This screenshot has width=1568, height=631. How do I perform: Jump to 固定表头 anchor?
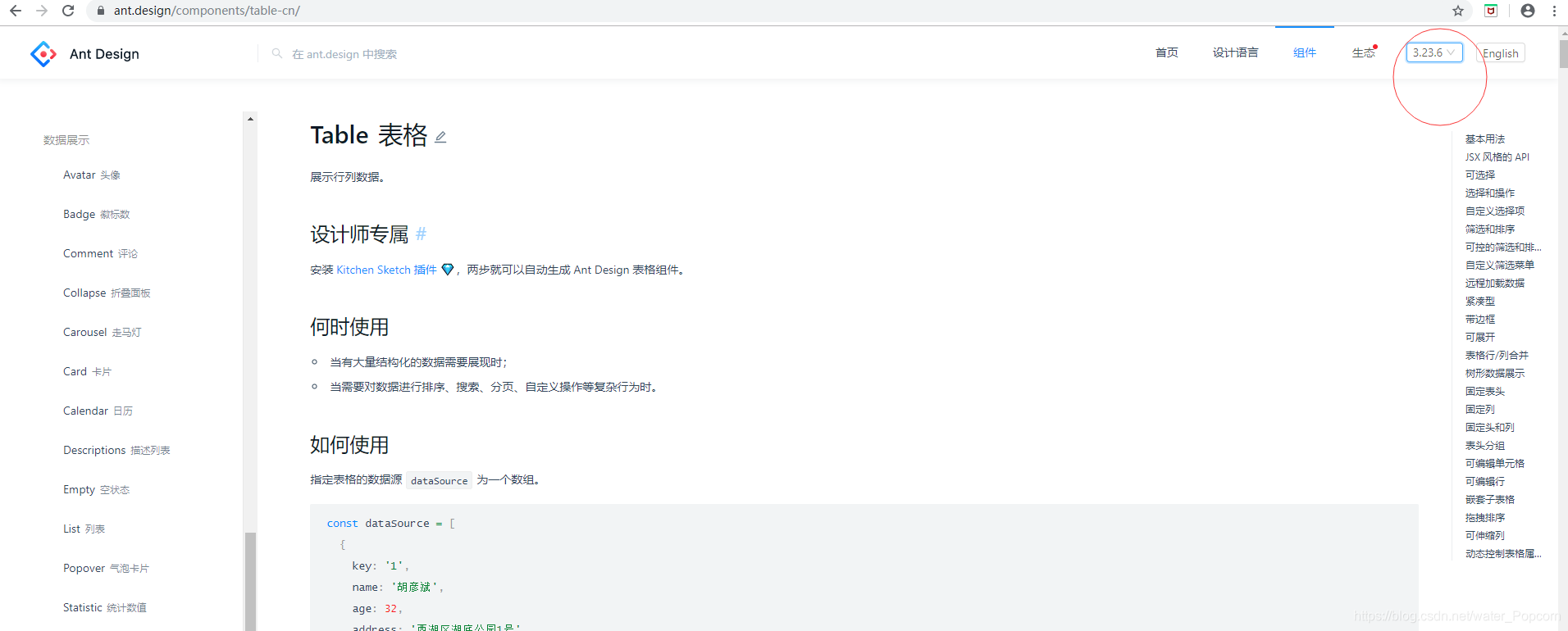point(1485,391)
